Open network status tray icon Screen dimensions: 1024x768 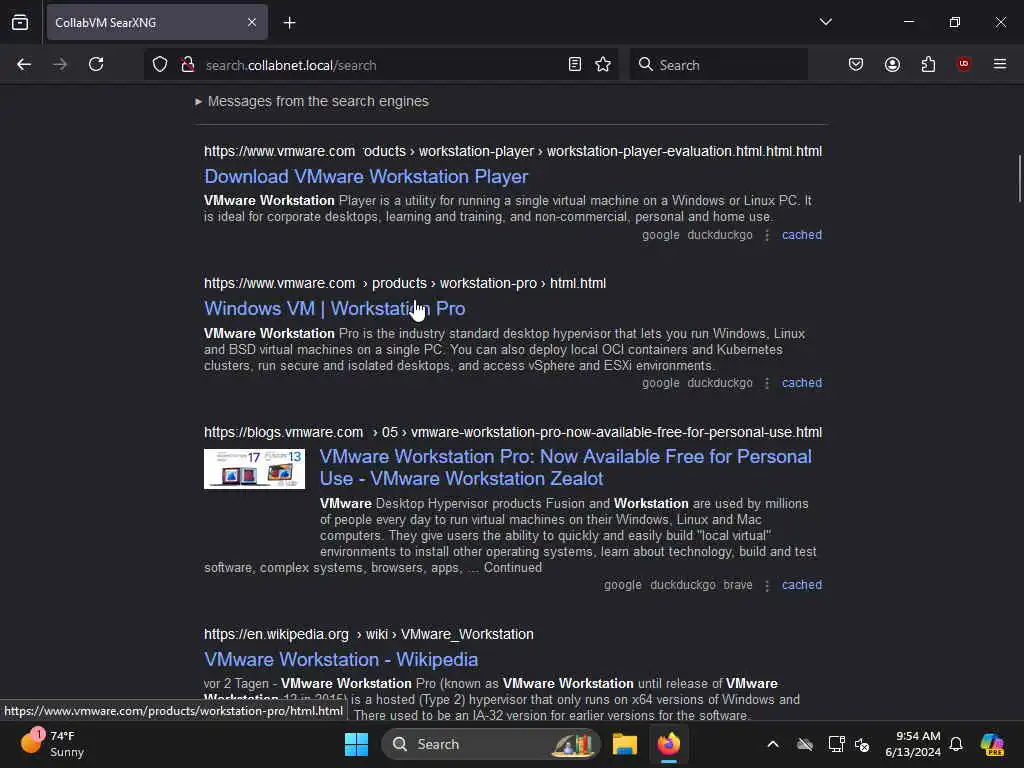837,744
